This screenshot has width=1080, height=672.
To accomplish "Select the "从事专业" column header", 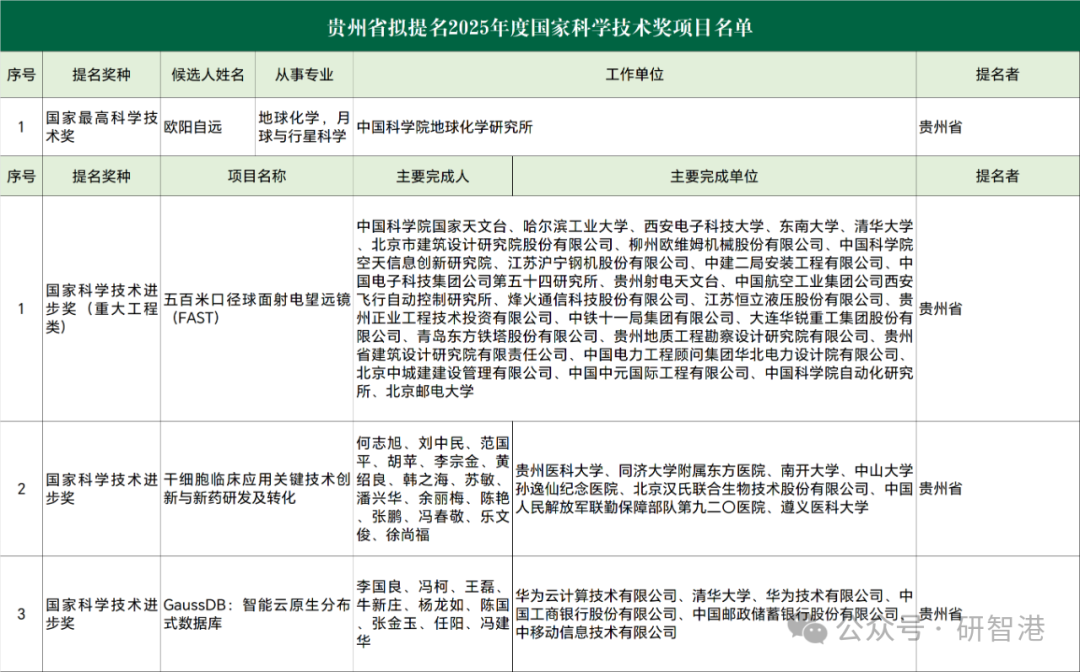I will 303,75.
